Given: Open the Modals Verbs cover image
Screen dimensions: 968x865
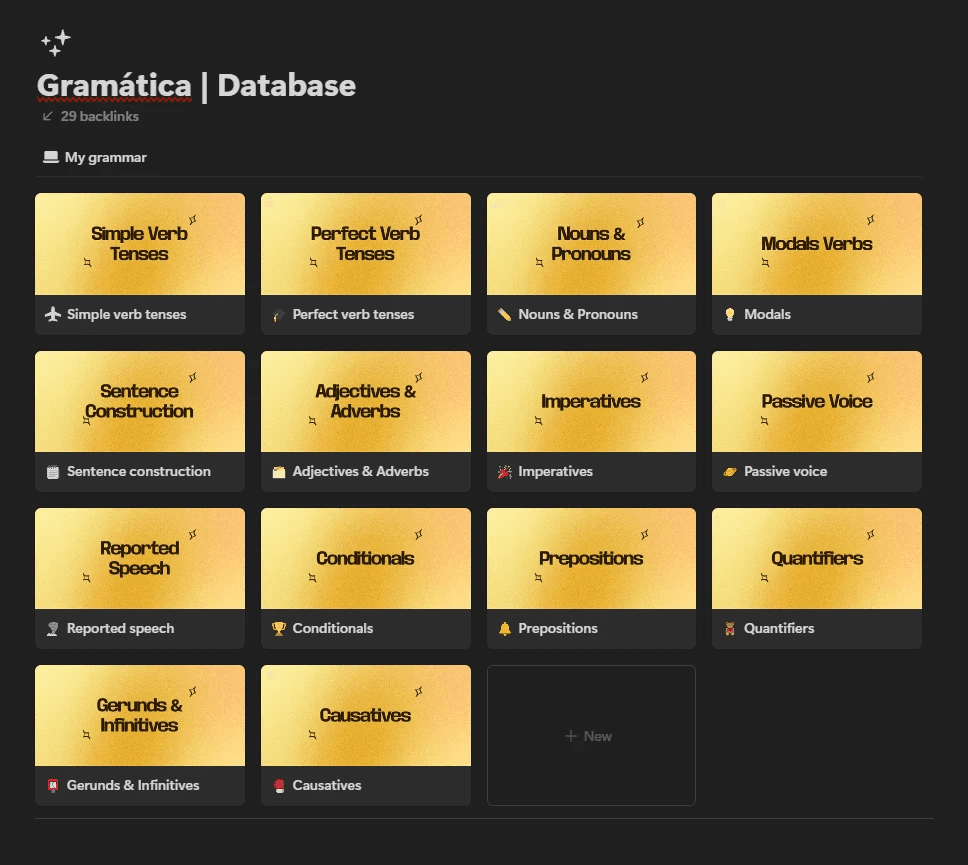Looking at the screenshot, I should pos(817,244).
